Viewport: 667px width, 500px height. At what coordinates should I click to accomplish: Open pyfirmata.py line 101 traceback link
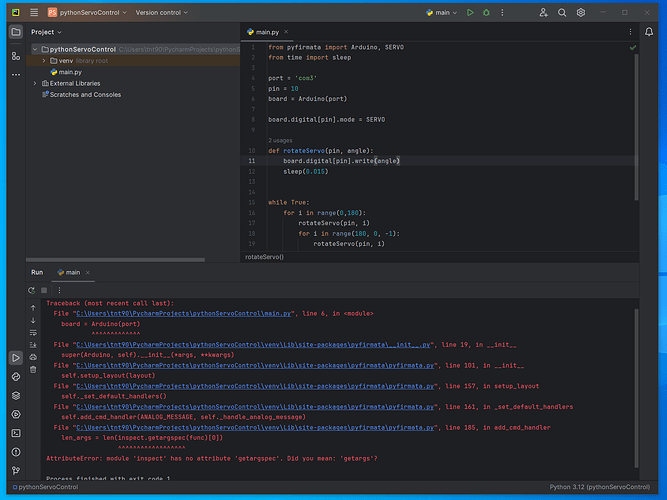[255, 366]
